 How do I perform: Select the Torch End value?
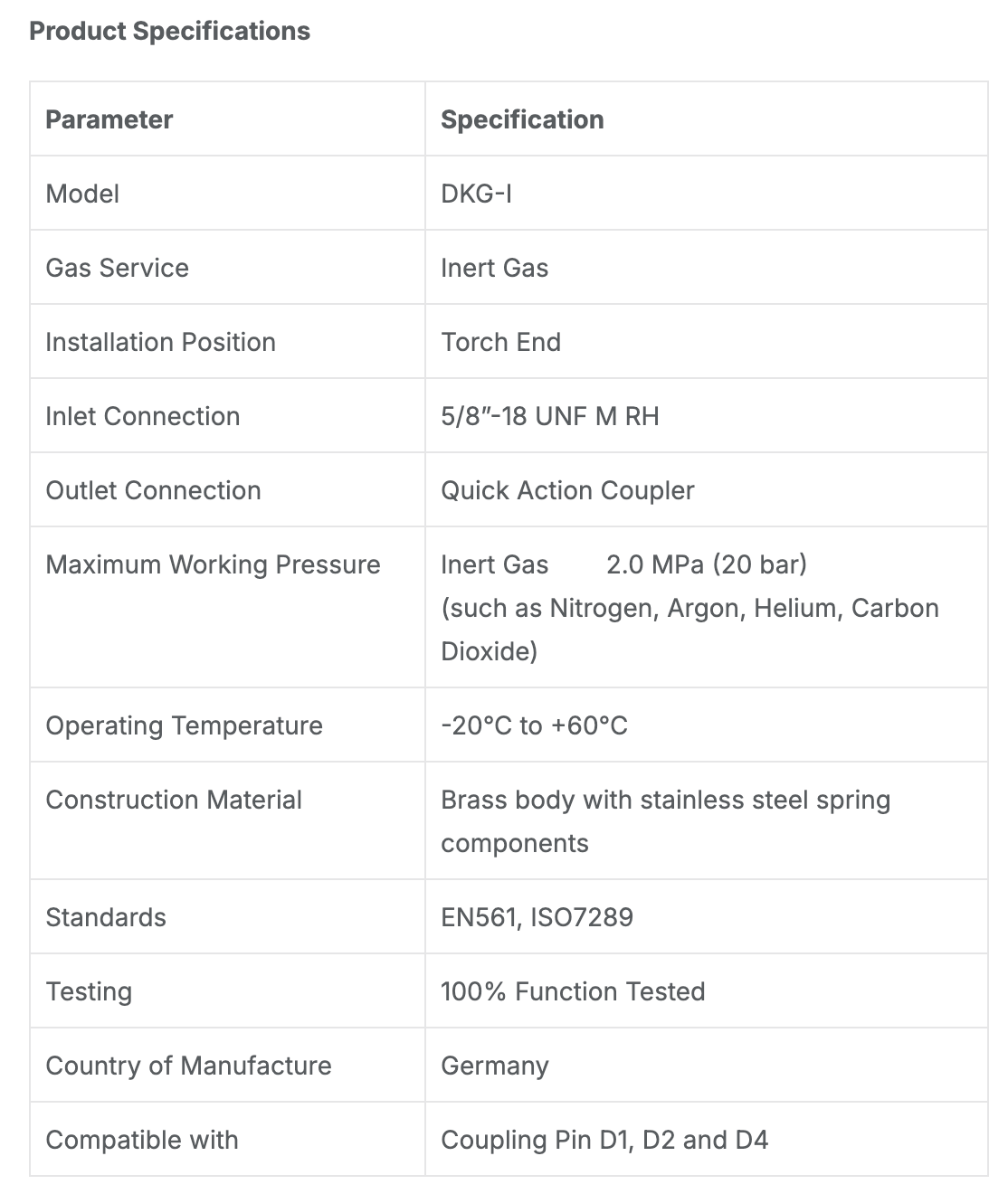(500, 342)
